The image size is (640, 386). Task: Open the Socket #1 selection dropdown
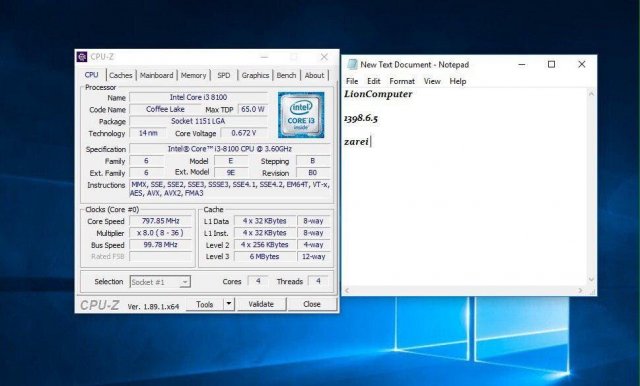click(160, 282)
